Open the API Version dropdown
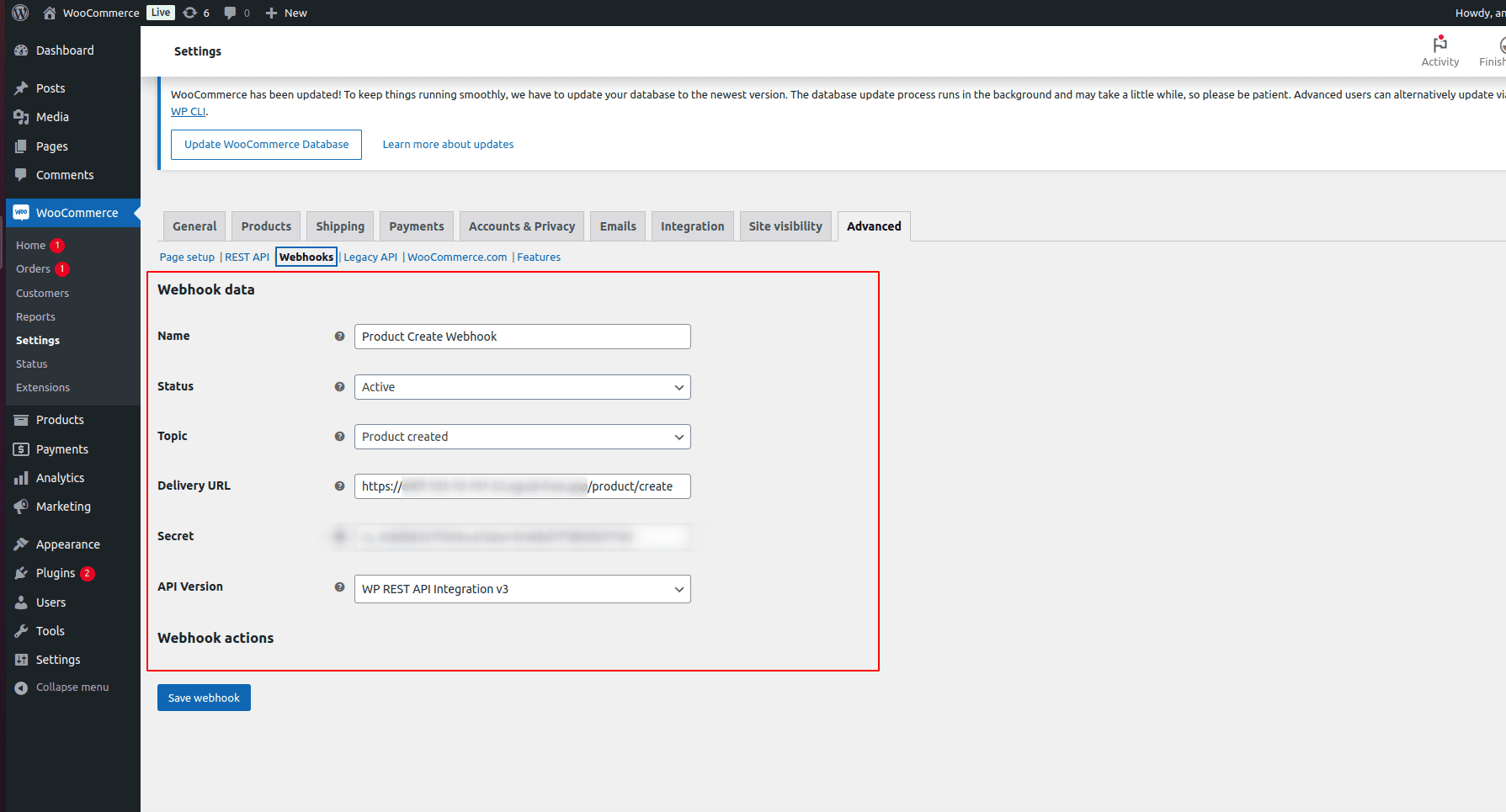This screenshot has height=812, width=1506. 522,589
